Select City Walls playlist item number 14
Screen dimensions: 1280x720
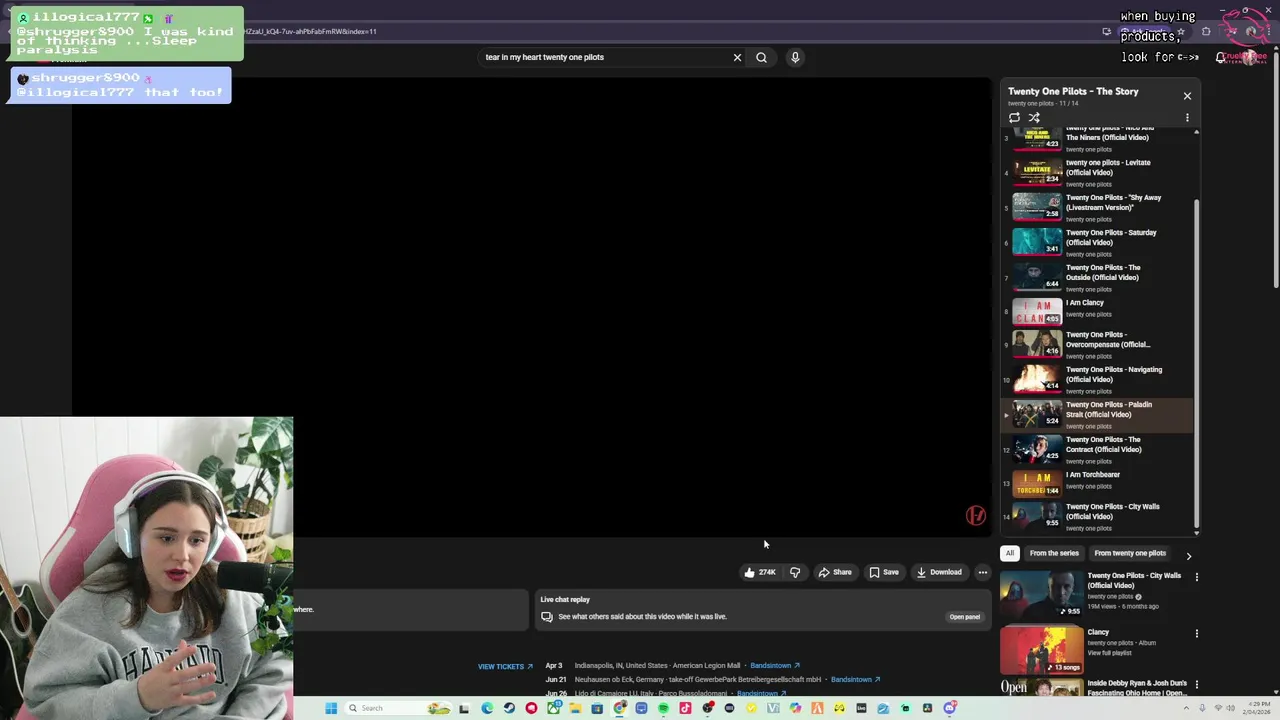[x=1098, y=516]
